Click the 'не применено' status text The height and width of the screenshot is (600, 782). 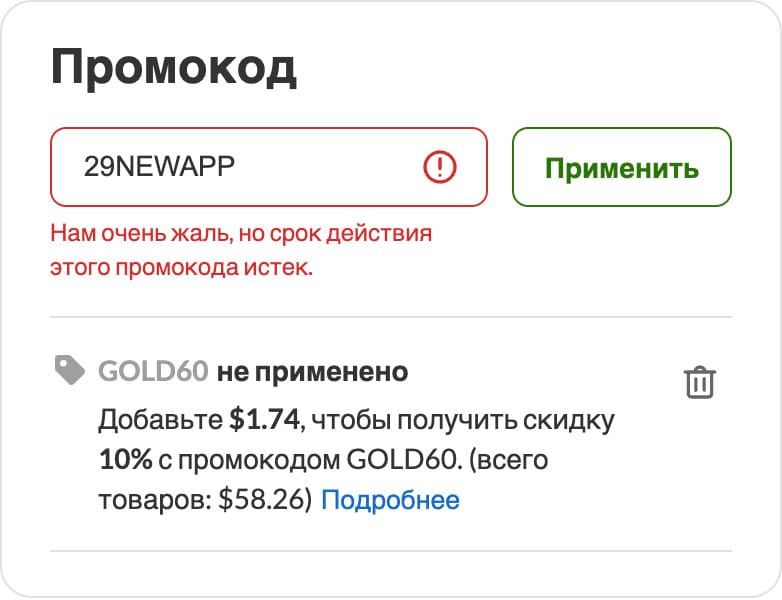click(312, 372)
